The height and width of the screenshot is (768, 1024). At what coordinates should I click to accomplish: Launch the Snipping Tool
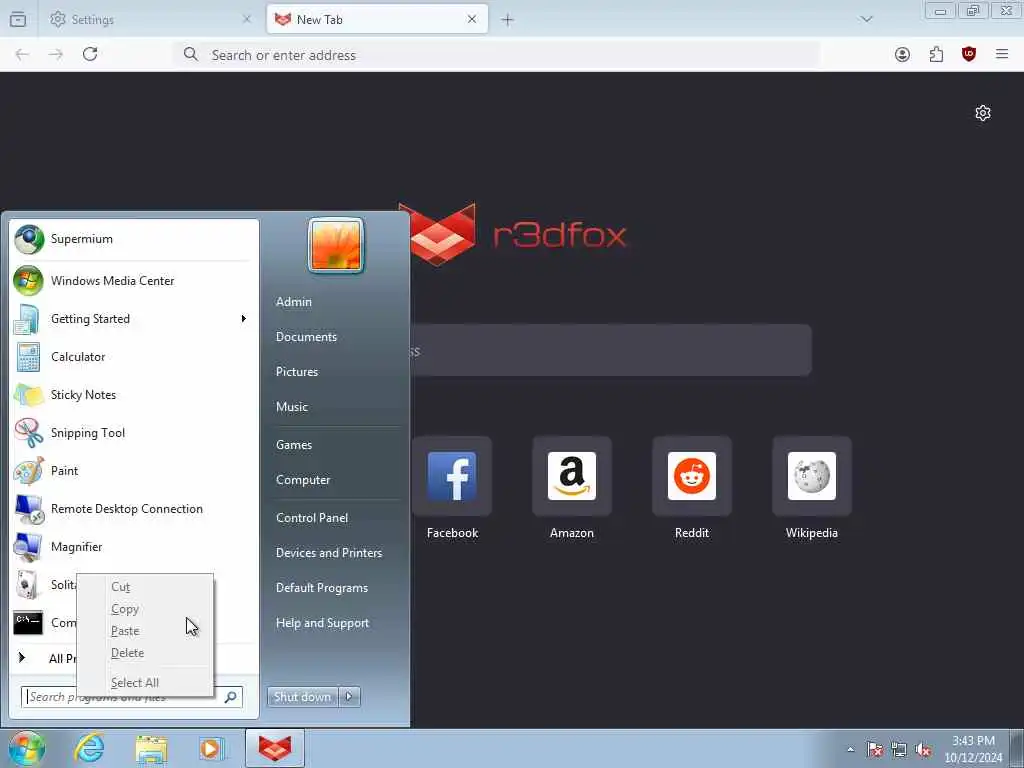pos(133,432)
